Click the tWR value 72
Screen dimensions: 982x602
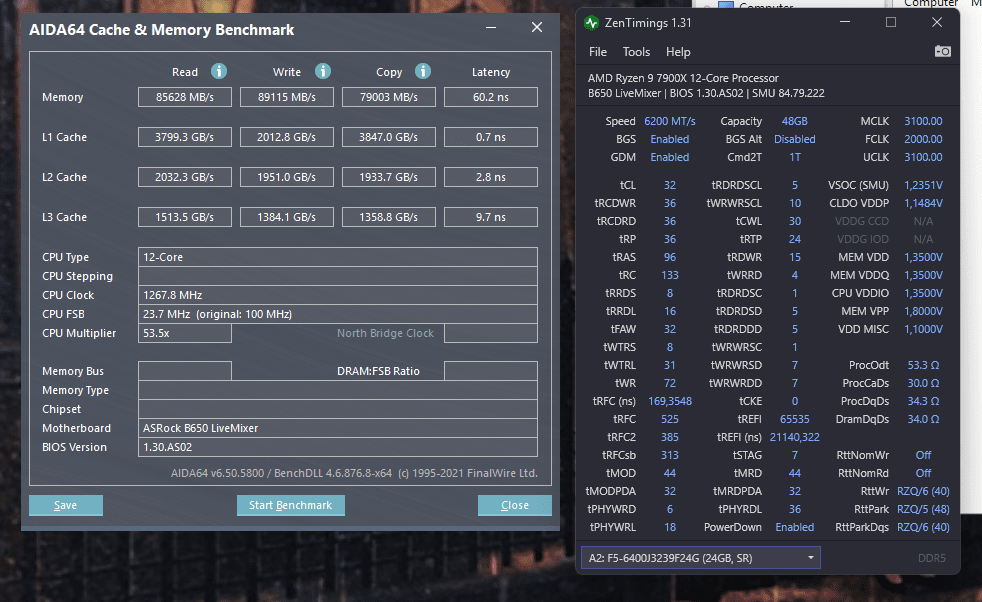669,383
